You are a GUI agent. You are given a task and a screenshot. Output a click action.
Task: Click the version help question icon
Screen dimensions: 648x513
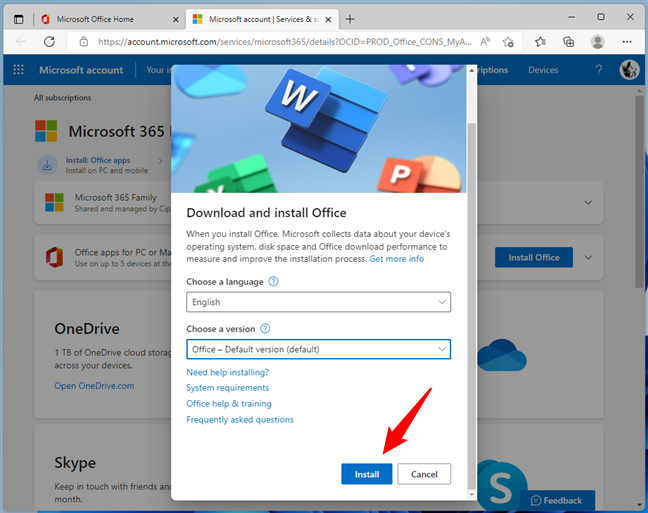[265, 329]
